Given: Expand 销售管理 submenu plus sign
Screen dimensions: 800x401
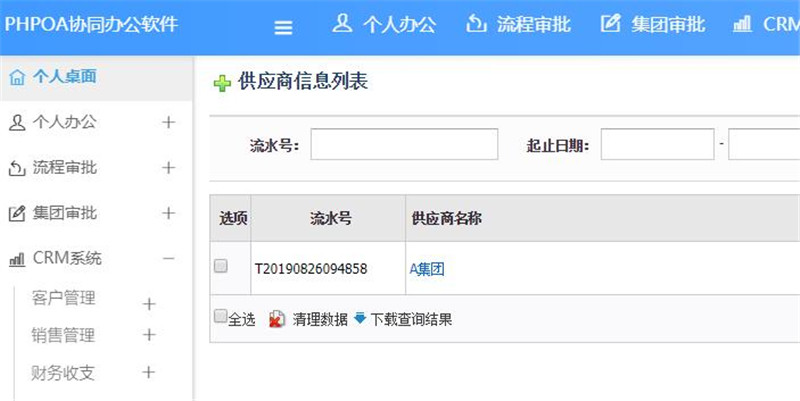Looking at the screenshot, I should [149, 335].
